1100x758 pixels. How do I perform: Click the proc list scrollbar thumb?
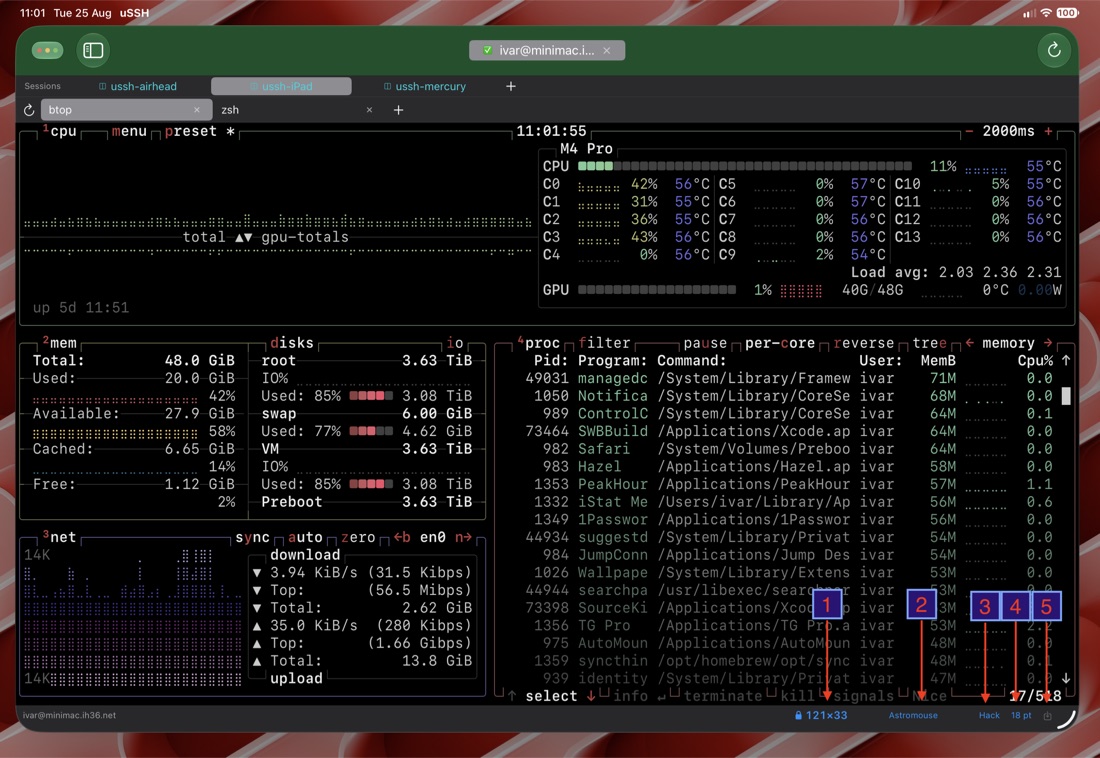1066,396
